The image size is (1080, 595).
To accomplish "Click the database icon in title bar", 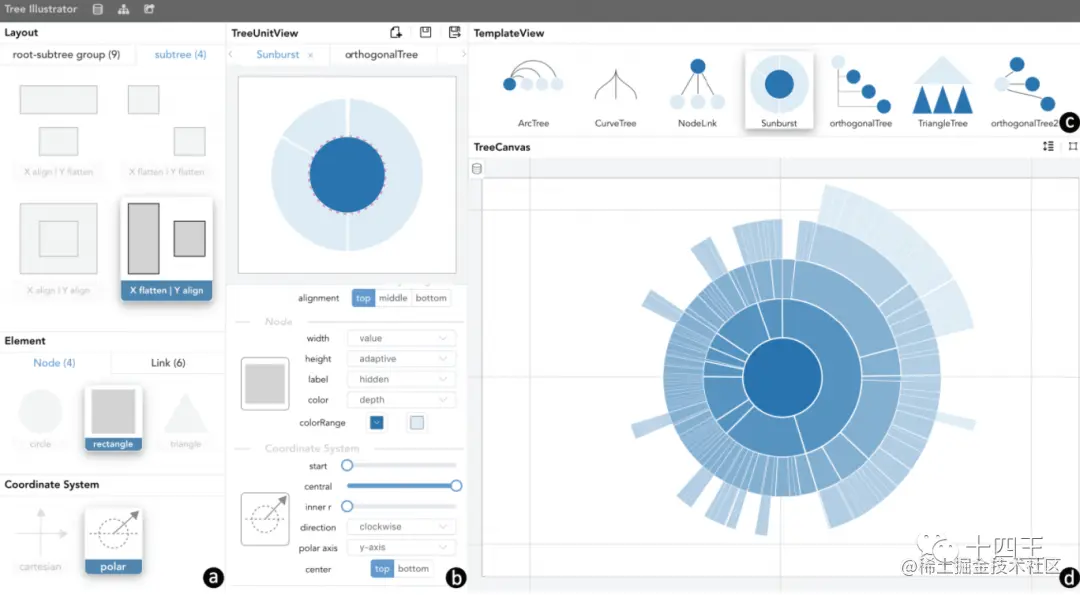I will click(x=98, y=10).
